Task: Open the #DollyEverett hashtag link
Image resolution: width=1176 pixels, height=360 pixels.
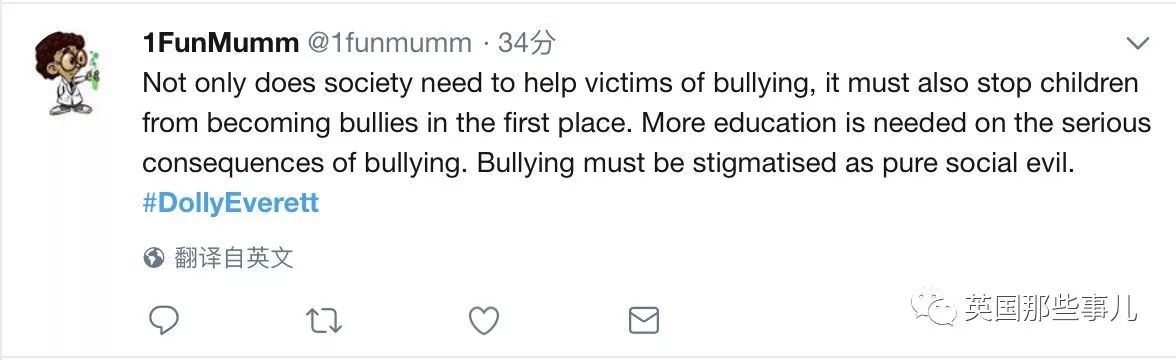Action: (231, 203)
